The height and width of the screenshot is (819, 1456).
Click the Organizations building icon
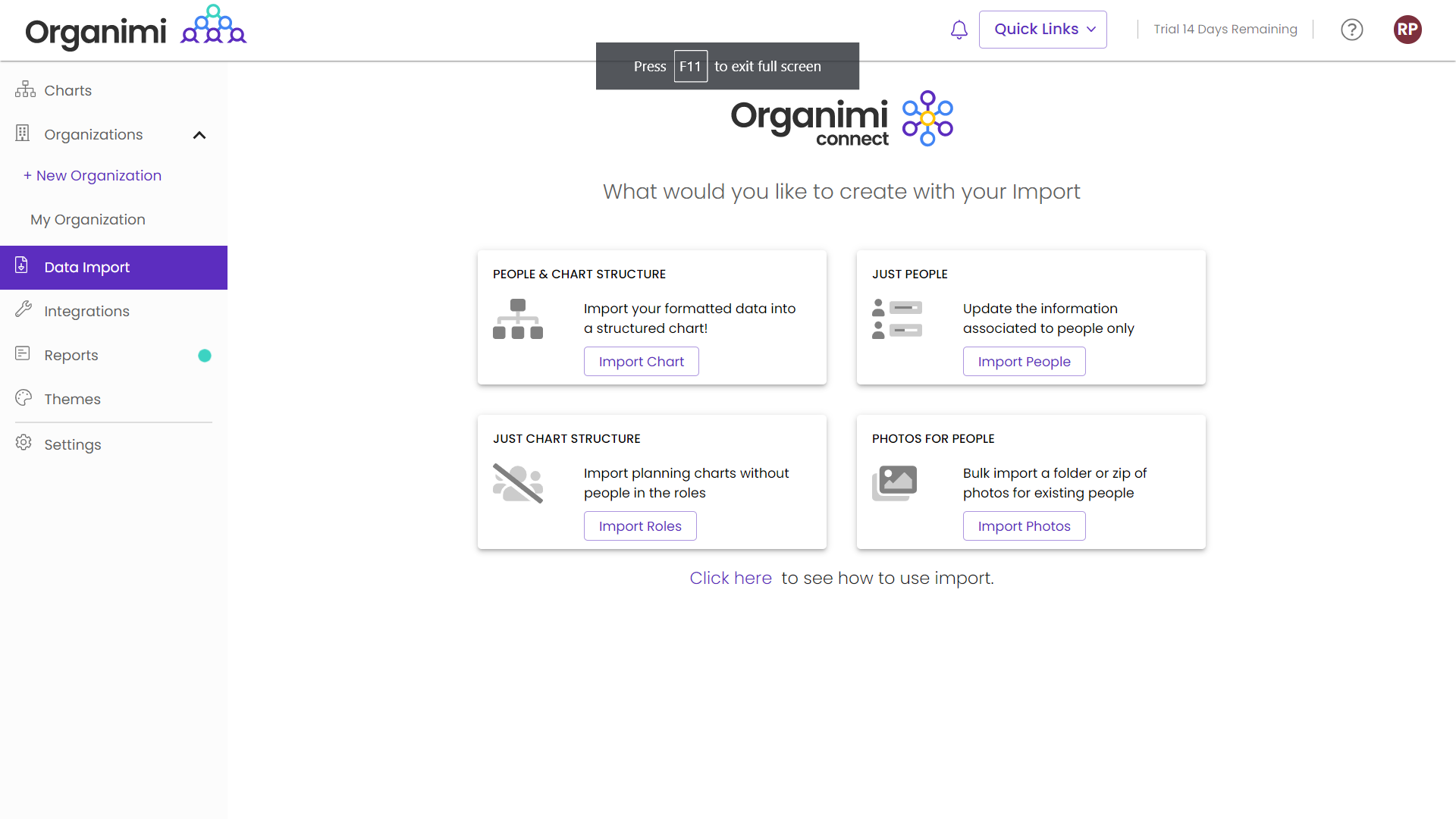tap(23, 133)
